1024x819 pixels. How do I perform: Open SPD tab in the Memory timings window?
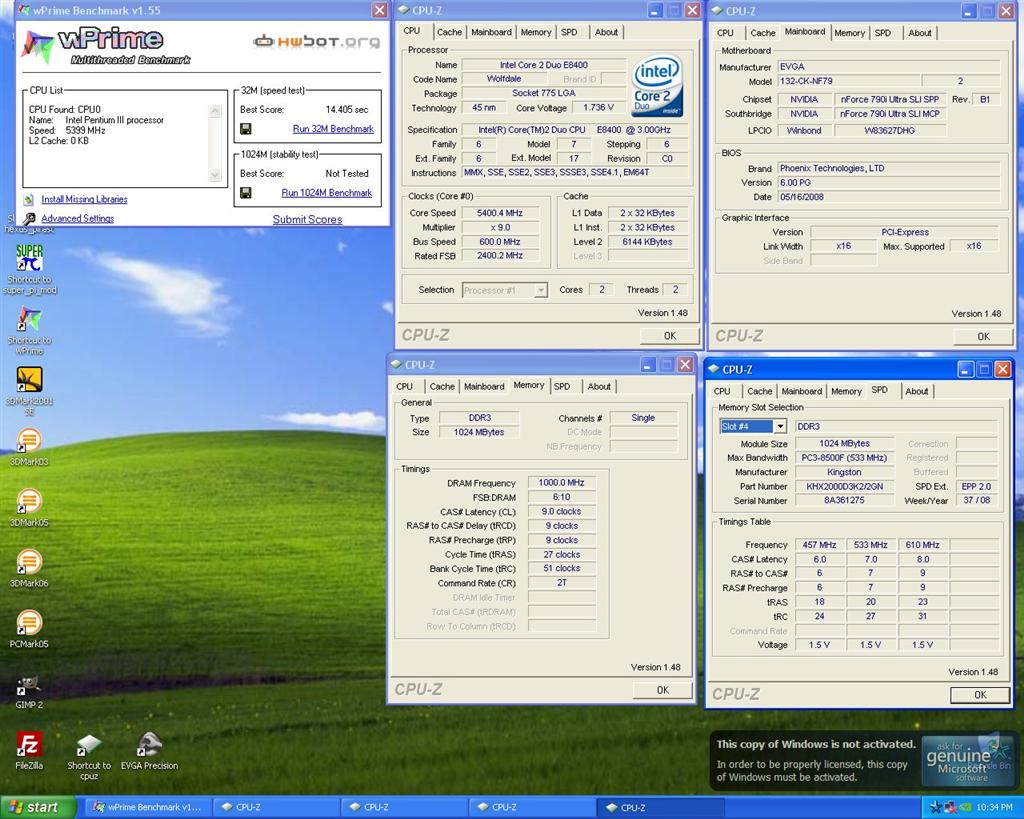click(x=562, y=387)
